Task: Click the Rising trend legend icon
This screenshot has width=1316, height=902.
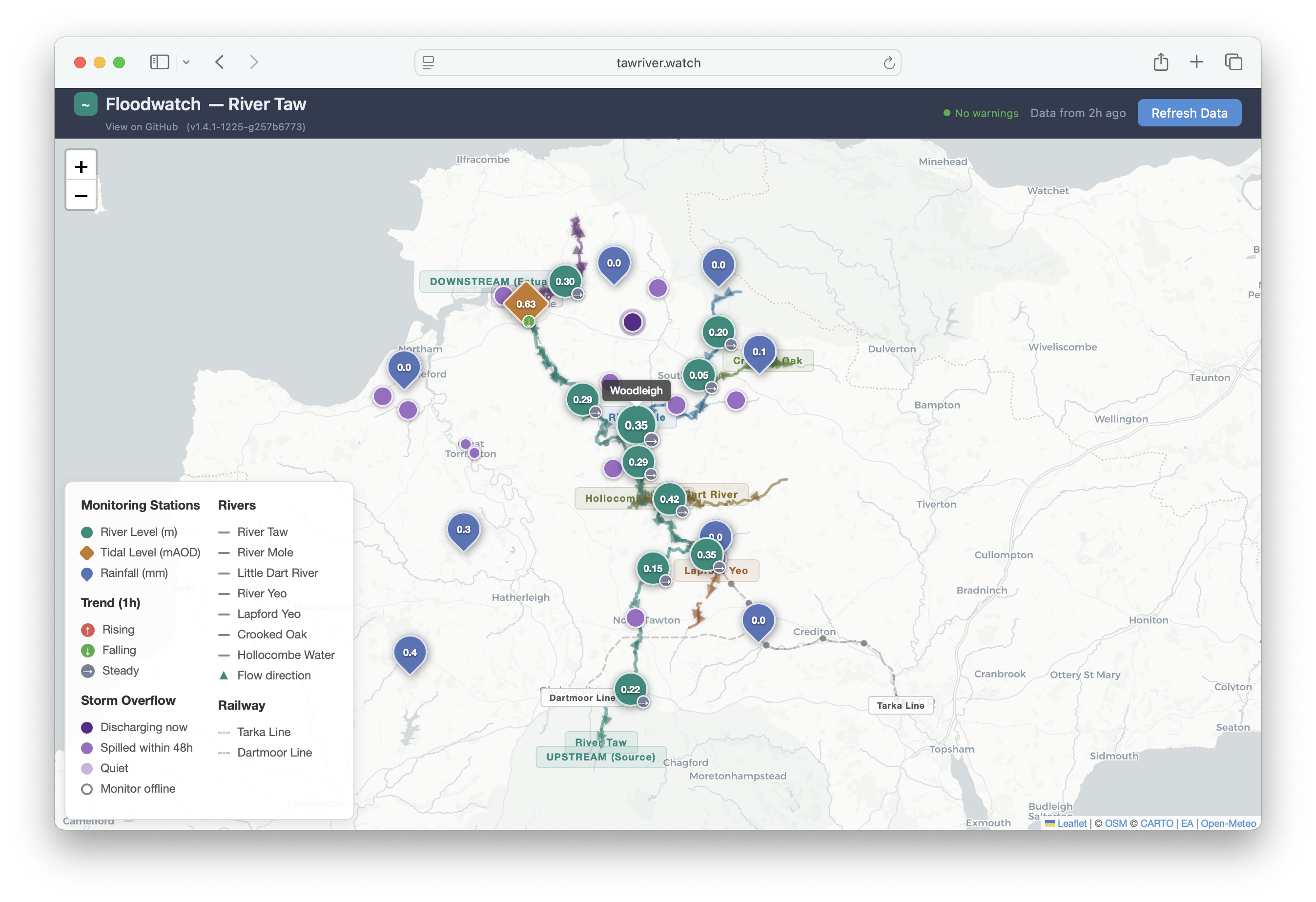Action: [87, 630]
